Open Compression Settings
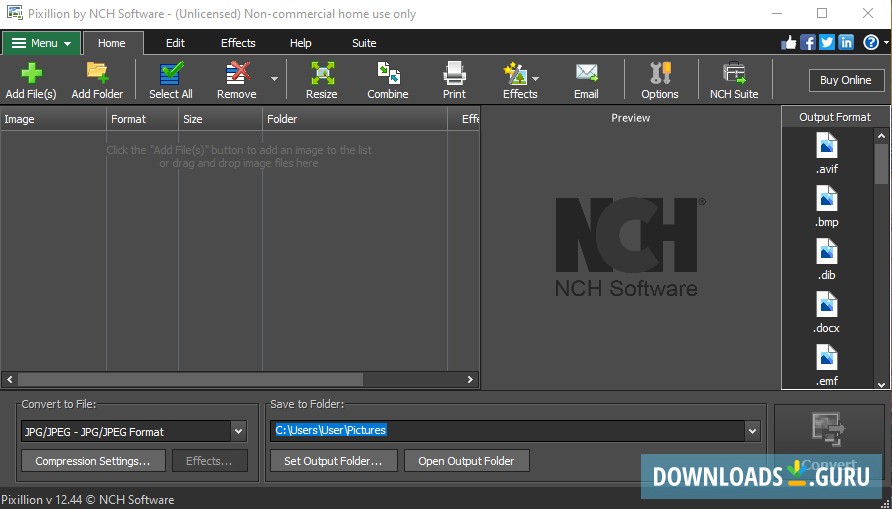The height and width of the screenshot is (509, 892). click(x=93, y=461)
